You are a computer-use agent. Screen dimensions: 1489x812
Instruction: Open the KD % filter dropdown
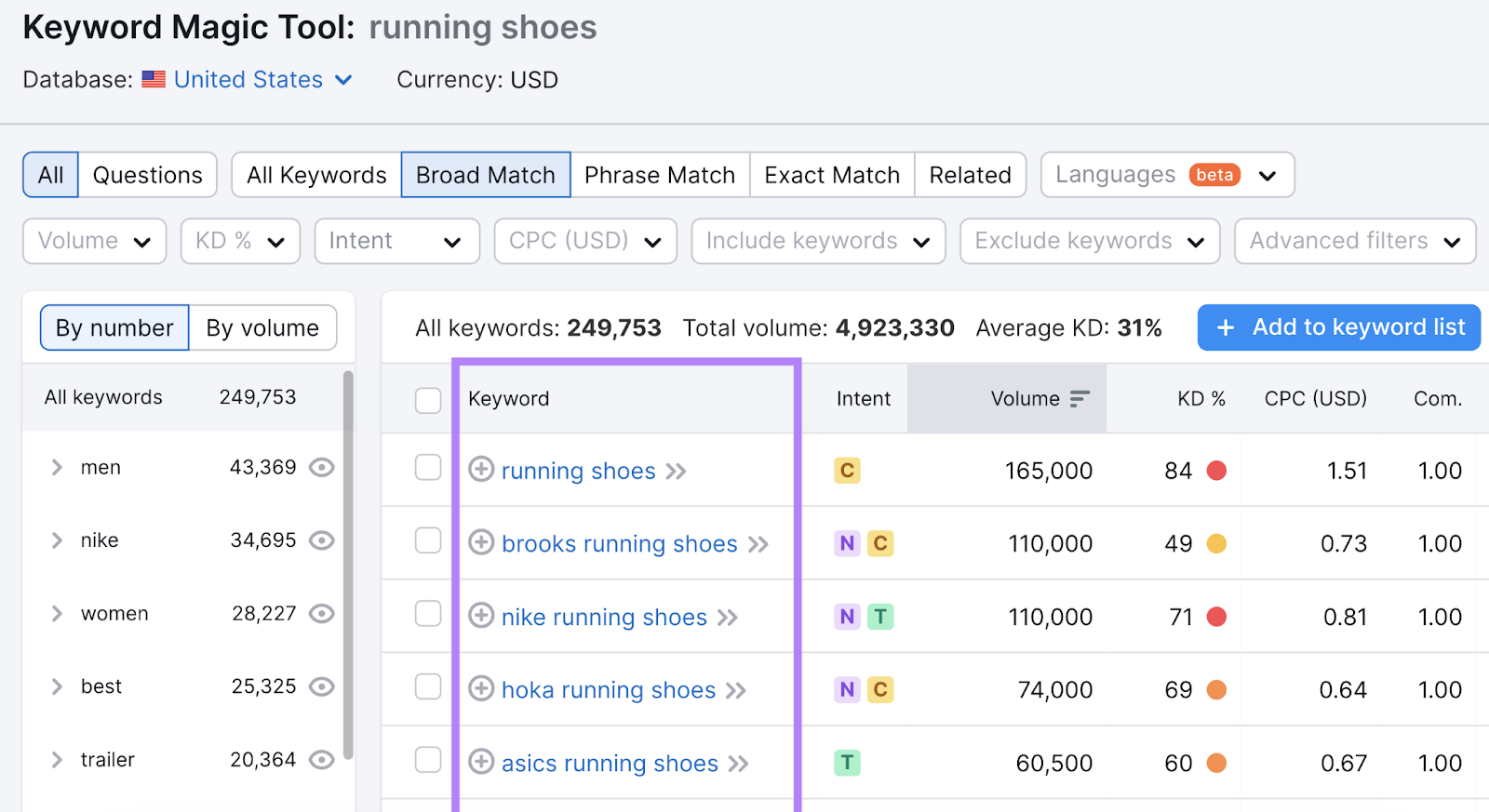click(x=240, y=241)
